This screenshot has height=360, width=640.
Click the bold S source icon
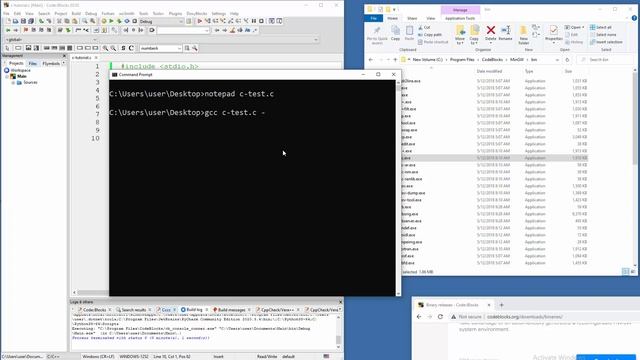point(123,48)
